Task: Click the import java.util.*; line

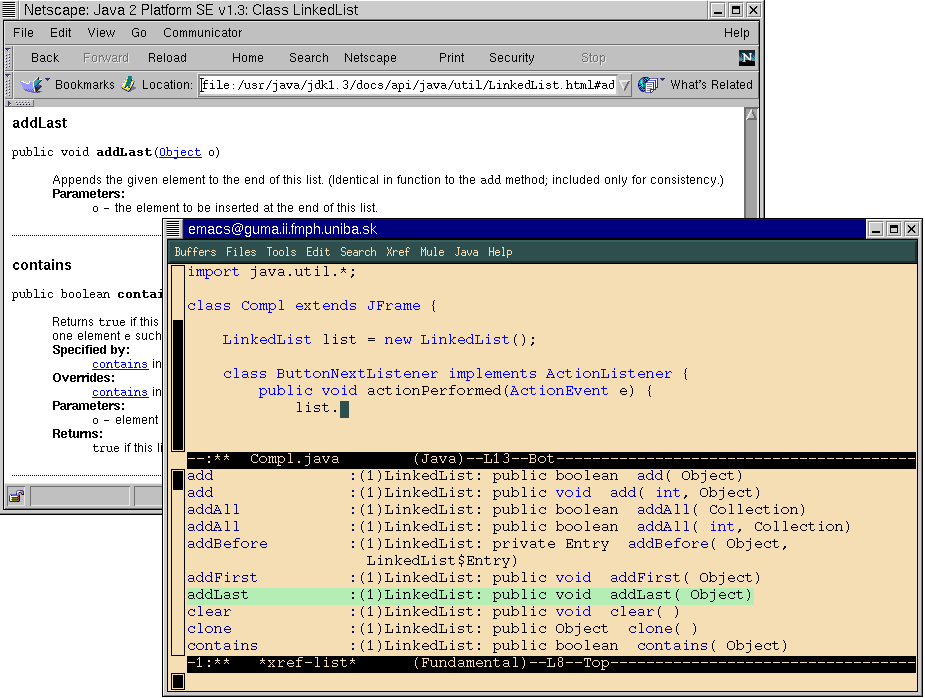Action: click(x=271, y=272)
